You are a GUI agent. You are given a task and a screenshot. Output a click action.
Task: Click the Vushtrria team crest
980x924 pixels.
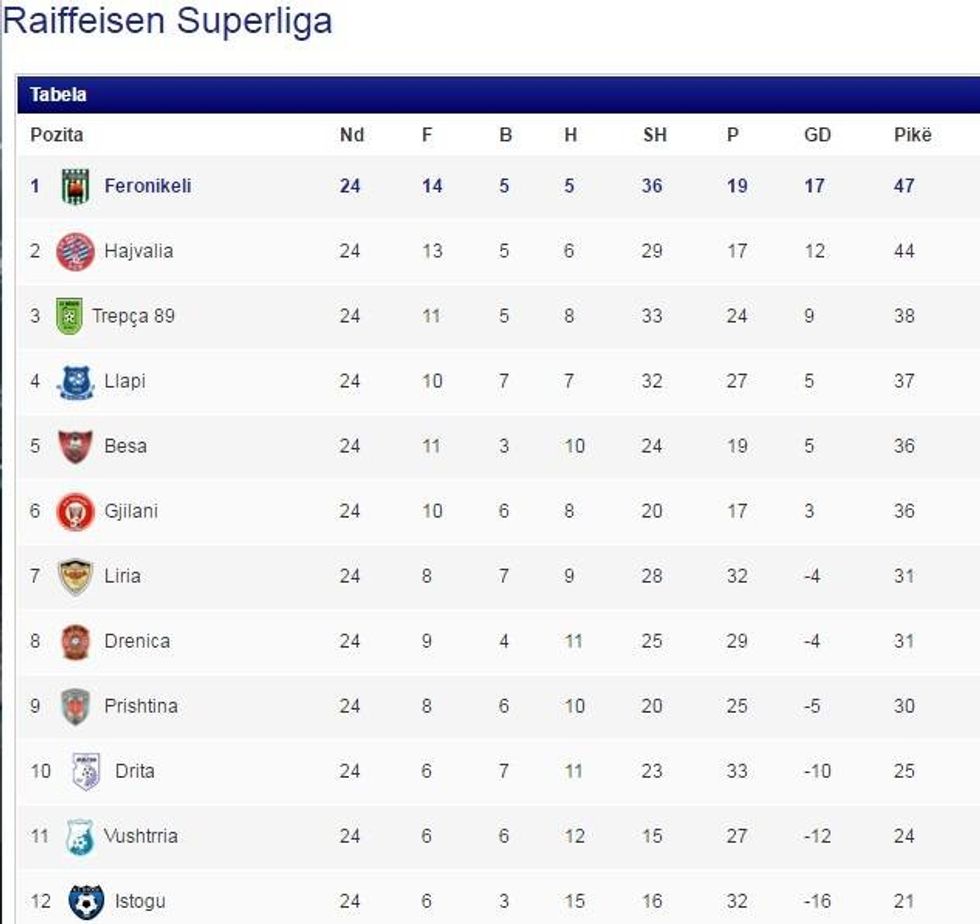[x=80, y=836]
